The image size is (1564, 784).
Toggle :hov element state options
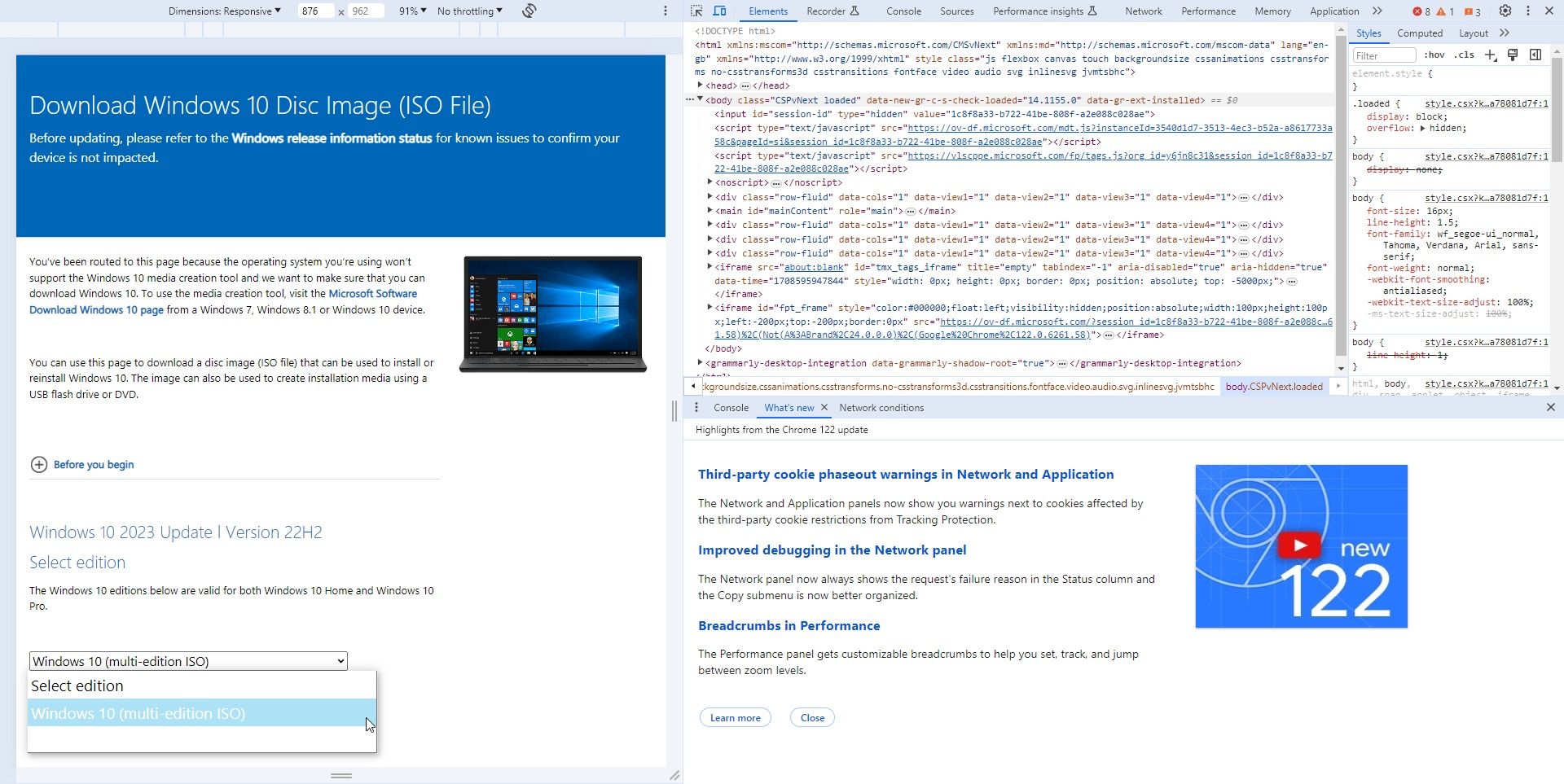coord(1435,55)
